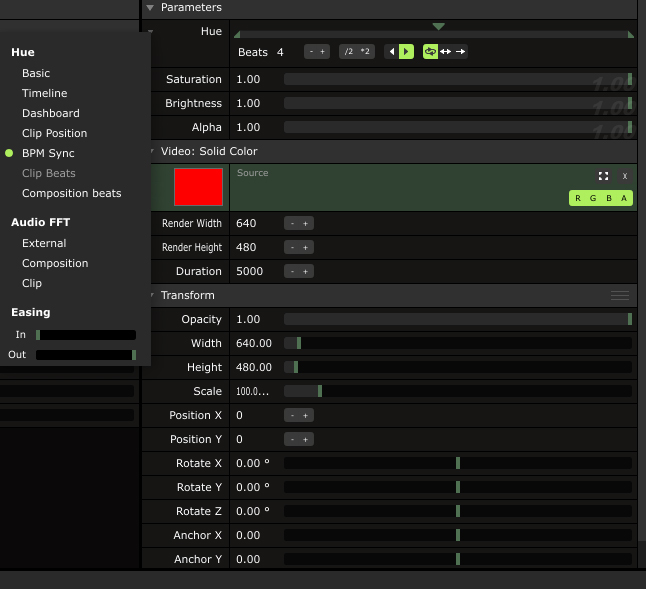Collapse the Video: Solid Color section

coord(150,151)
